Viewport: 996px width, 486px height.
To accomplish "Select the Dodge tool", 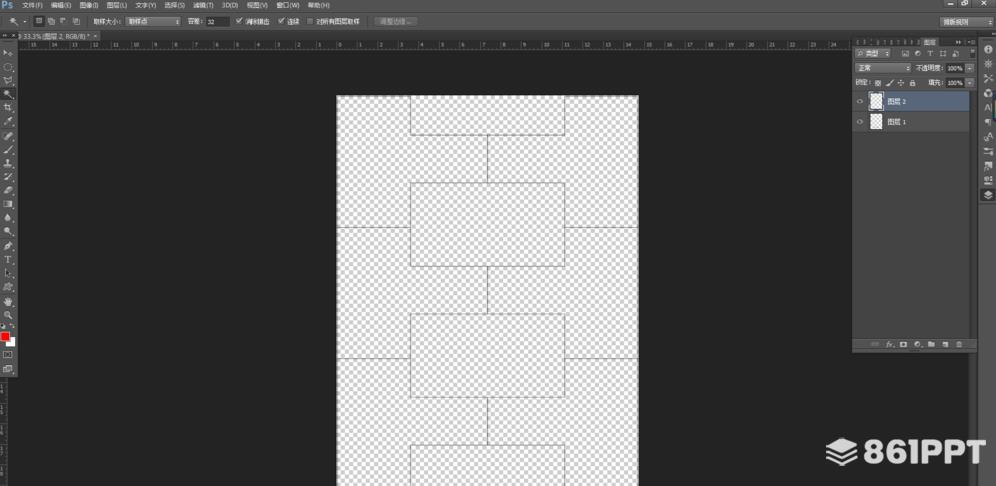I will coord(8,231).
